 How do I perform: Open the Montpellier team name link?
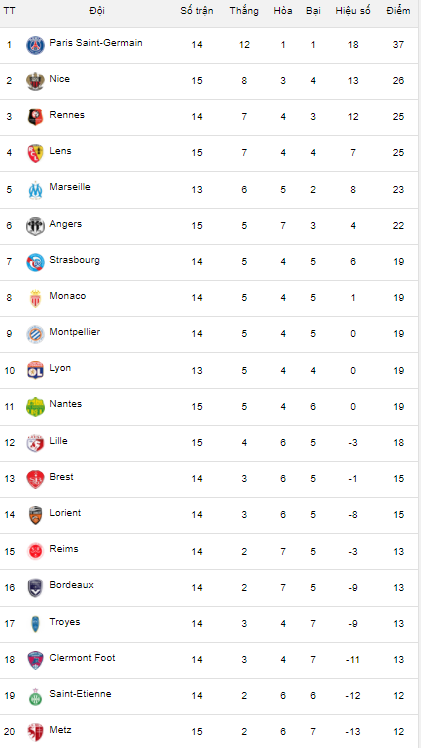75,332
